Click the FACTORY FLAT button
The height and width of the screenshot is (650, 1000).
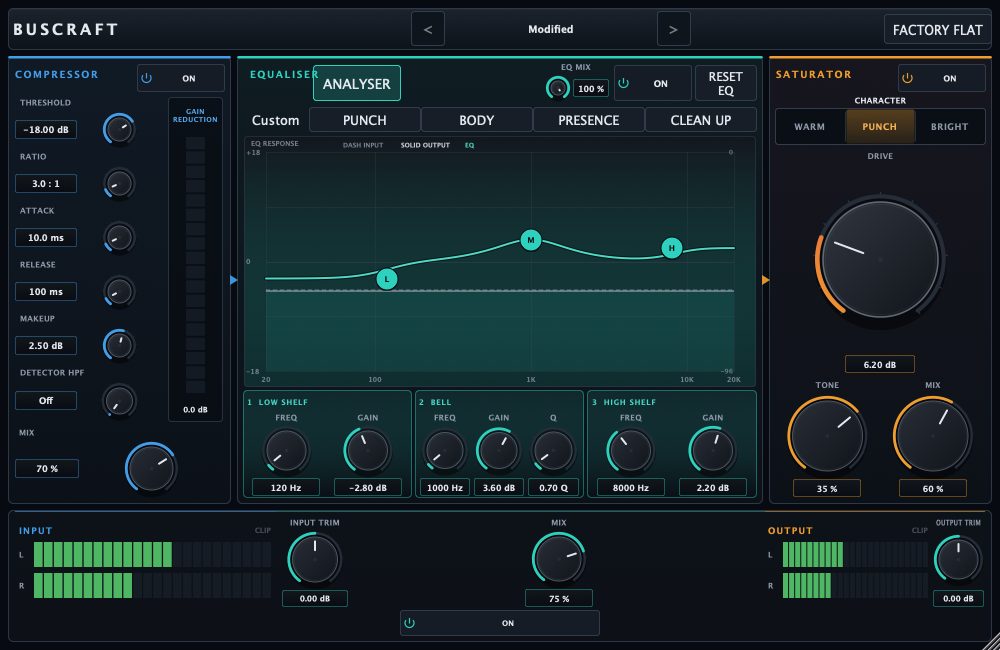point(938,30)
